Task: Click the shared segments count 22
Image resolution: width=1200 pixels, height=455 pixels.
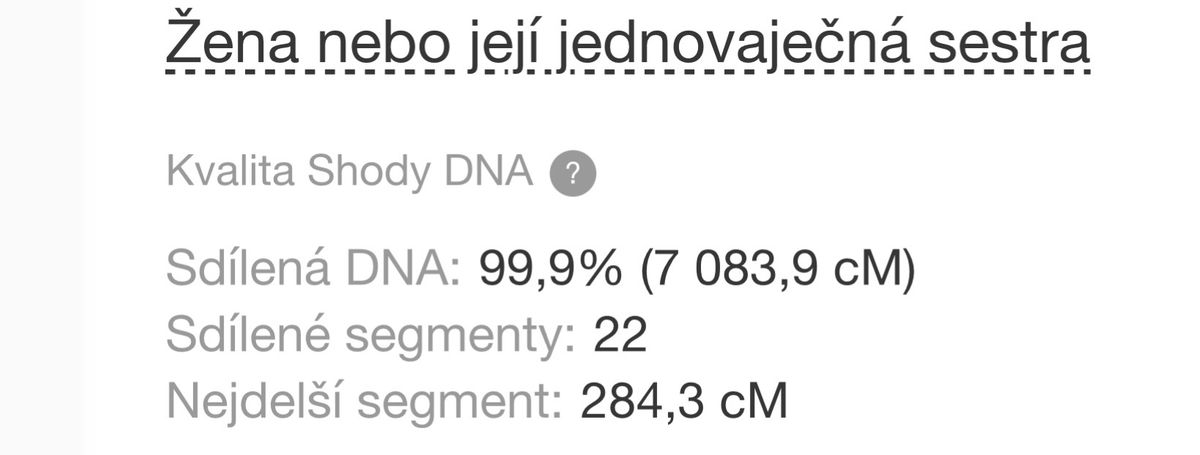Action: 620,336
